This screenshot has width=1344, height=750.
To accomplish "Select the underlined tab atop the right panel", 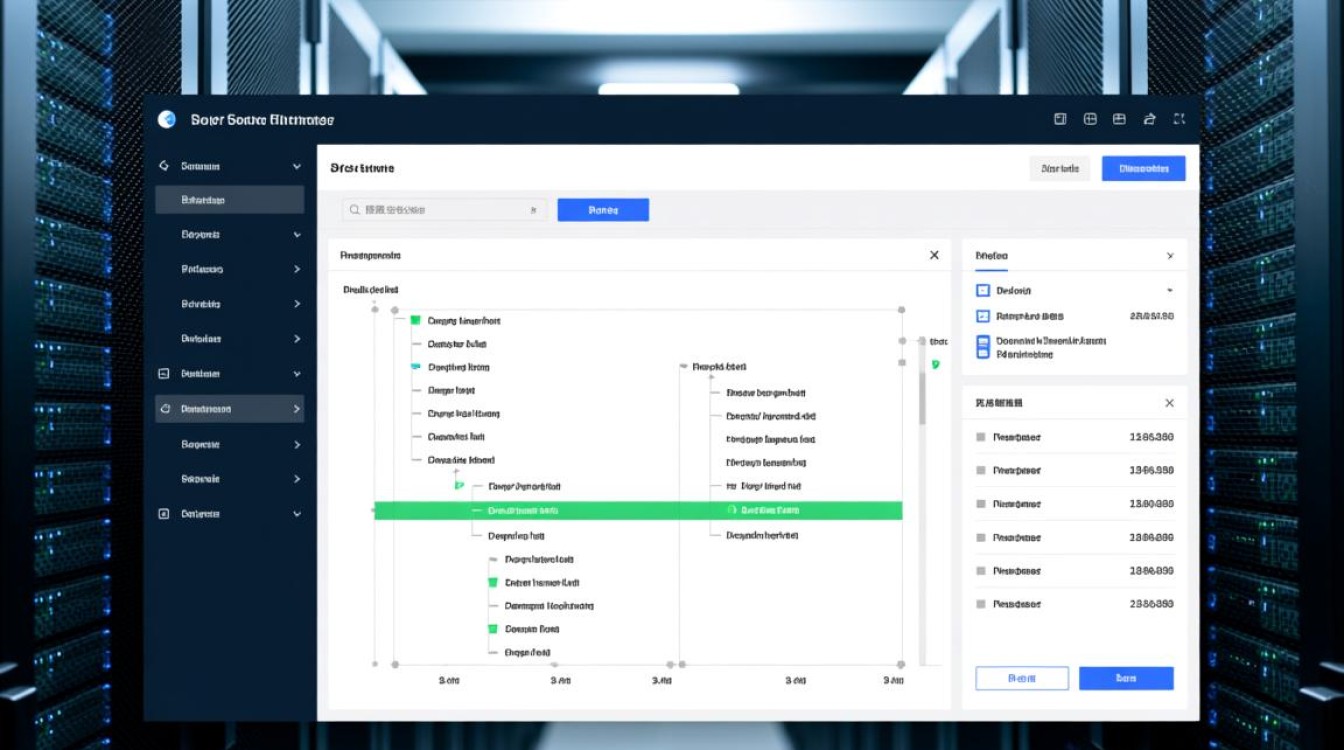I will [x=991, y=256].
